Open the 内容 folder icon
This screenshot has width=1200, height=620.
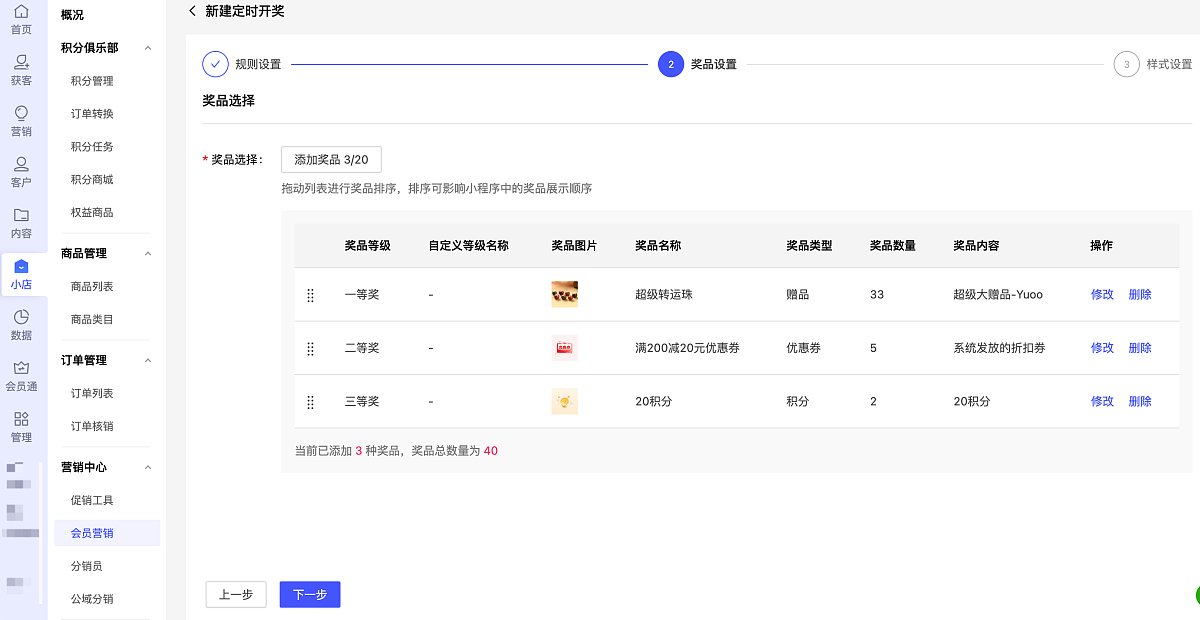(21, 215)
